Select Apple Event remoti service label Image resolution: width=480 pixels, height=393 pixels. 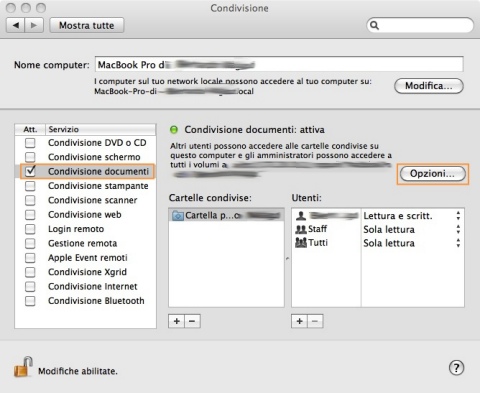pyautogui.click(x=88, y=258)
